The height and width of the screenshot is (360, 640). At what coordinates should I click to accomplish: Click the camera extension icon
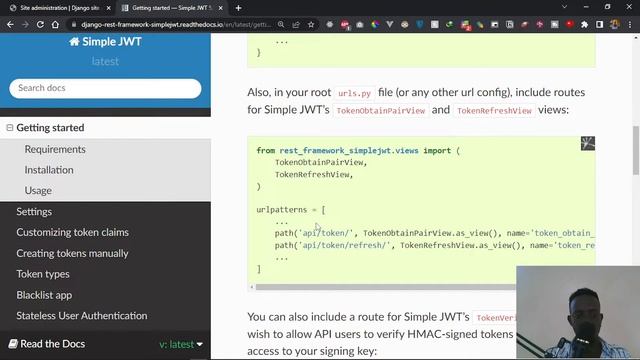pyautogui.click(x=360, y=24)
